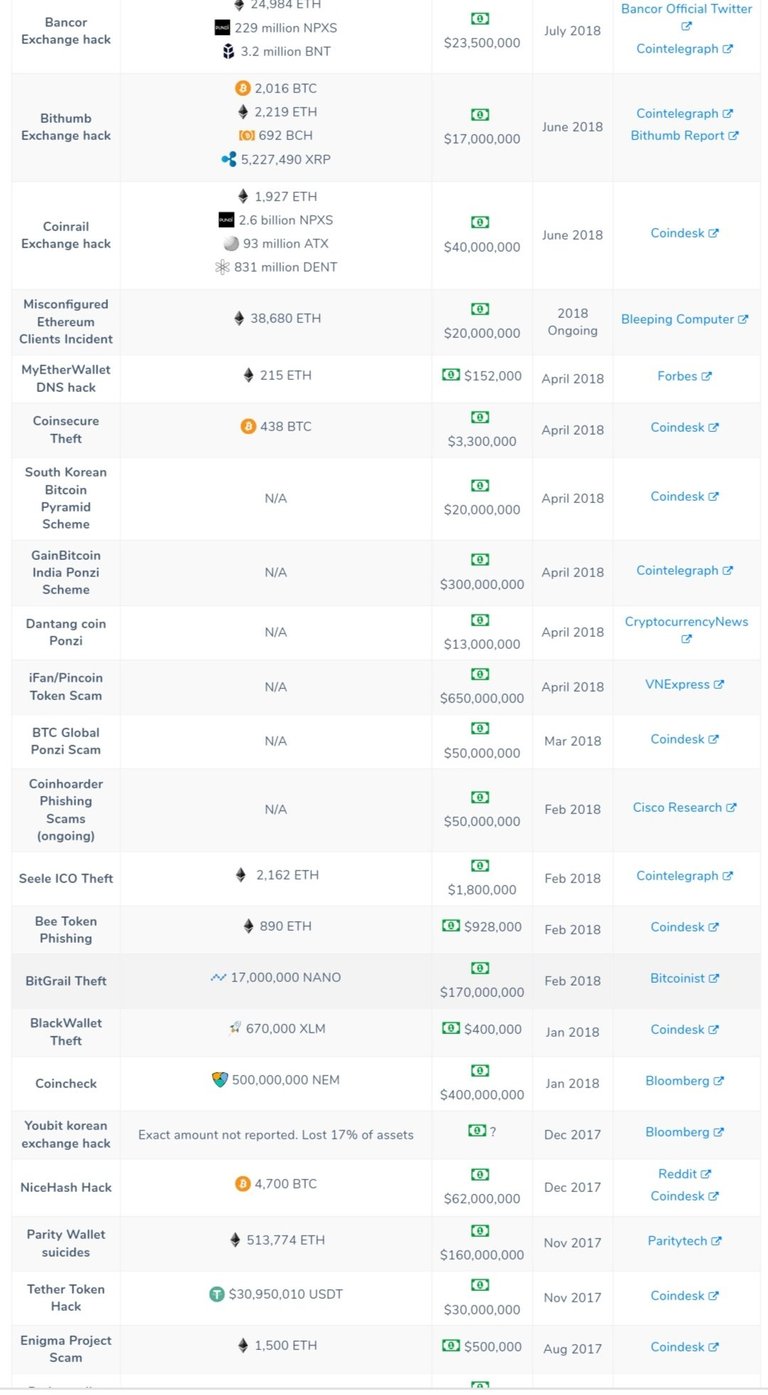Click the DENT icon beside 831 million DENT

click(x=222, y=267)
